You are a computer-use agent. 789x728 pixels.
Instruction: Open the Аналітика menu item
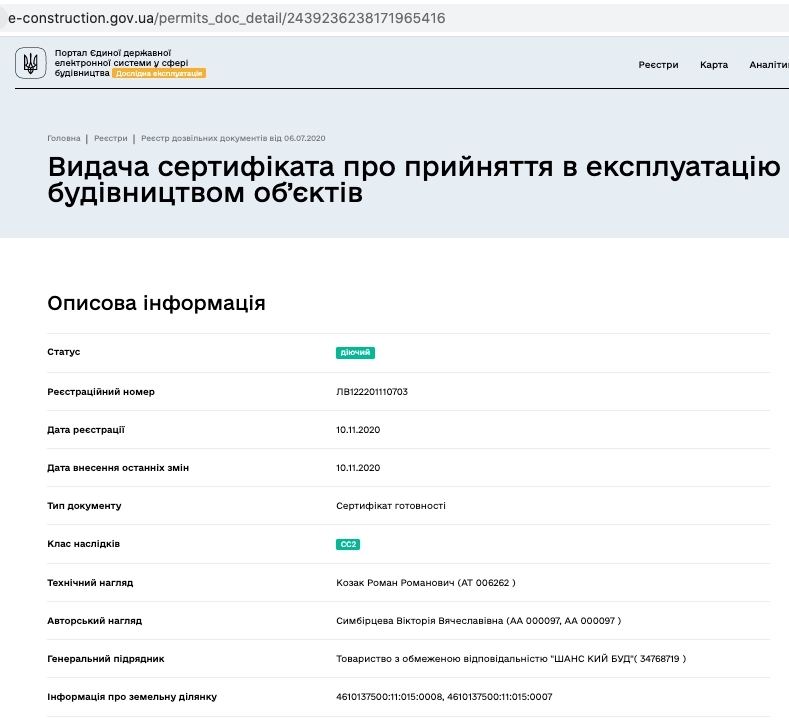[x=769, y=65]
